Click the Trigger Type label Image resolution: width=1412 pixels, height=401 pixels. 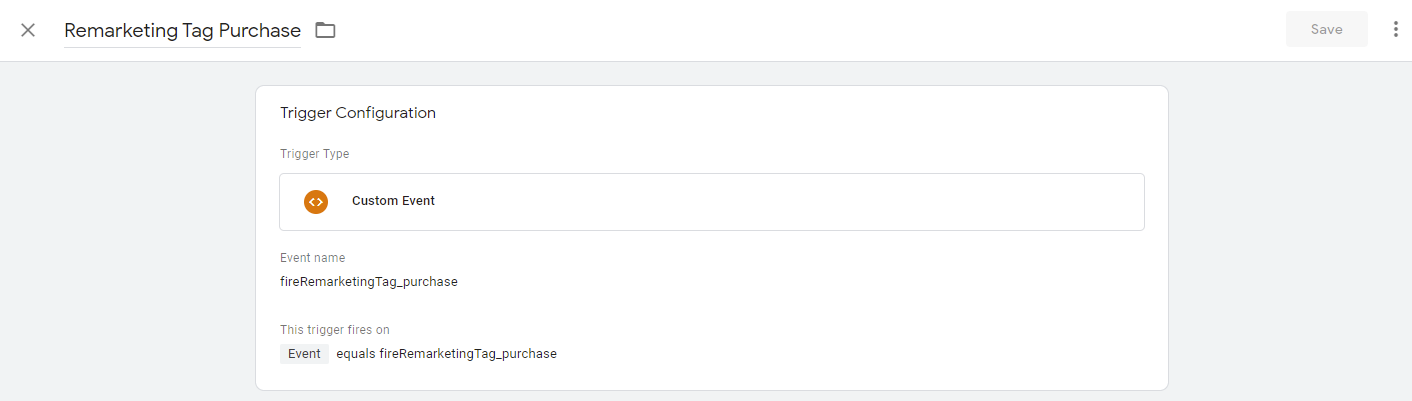[314, 154]
